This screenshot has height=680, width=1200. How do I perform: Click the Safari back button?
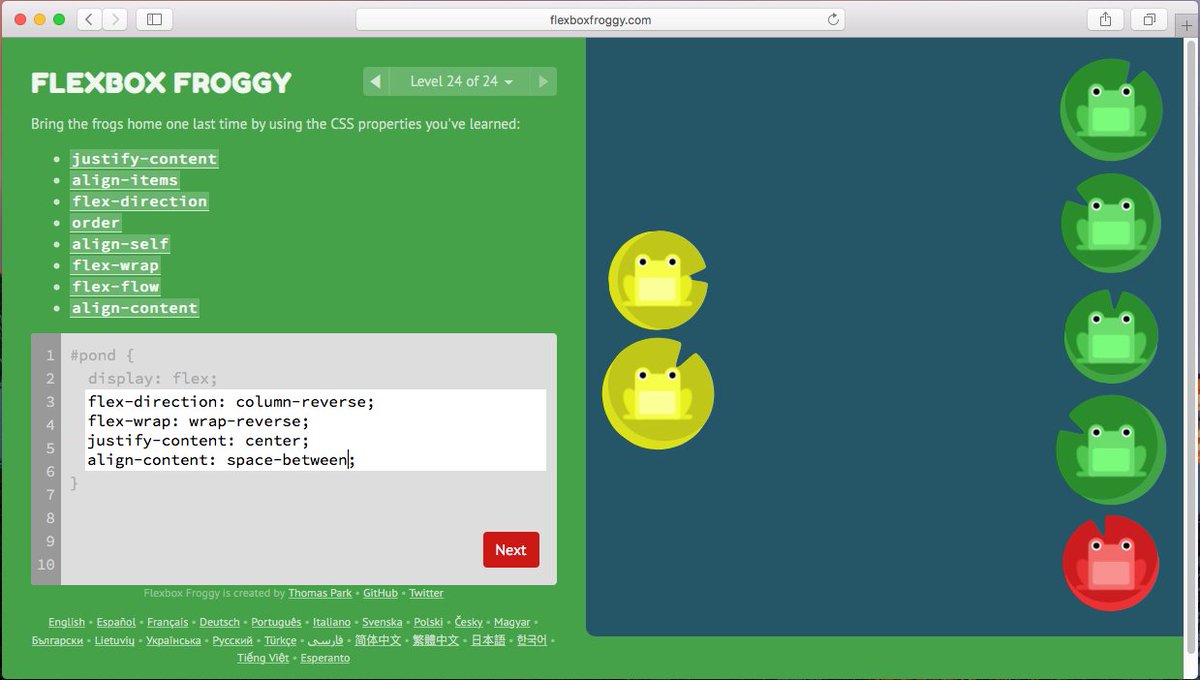[x=89, y=19]
